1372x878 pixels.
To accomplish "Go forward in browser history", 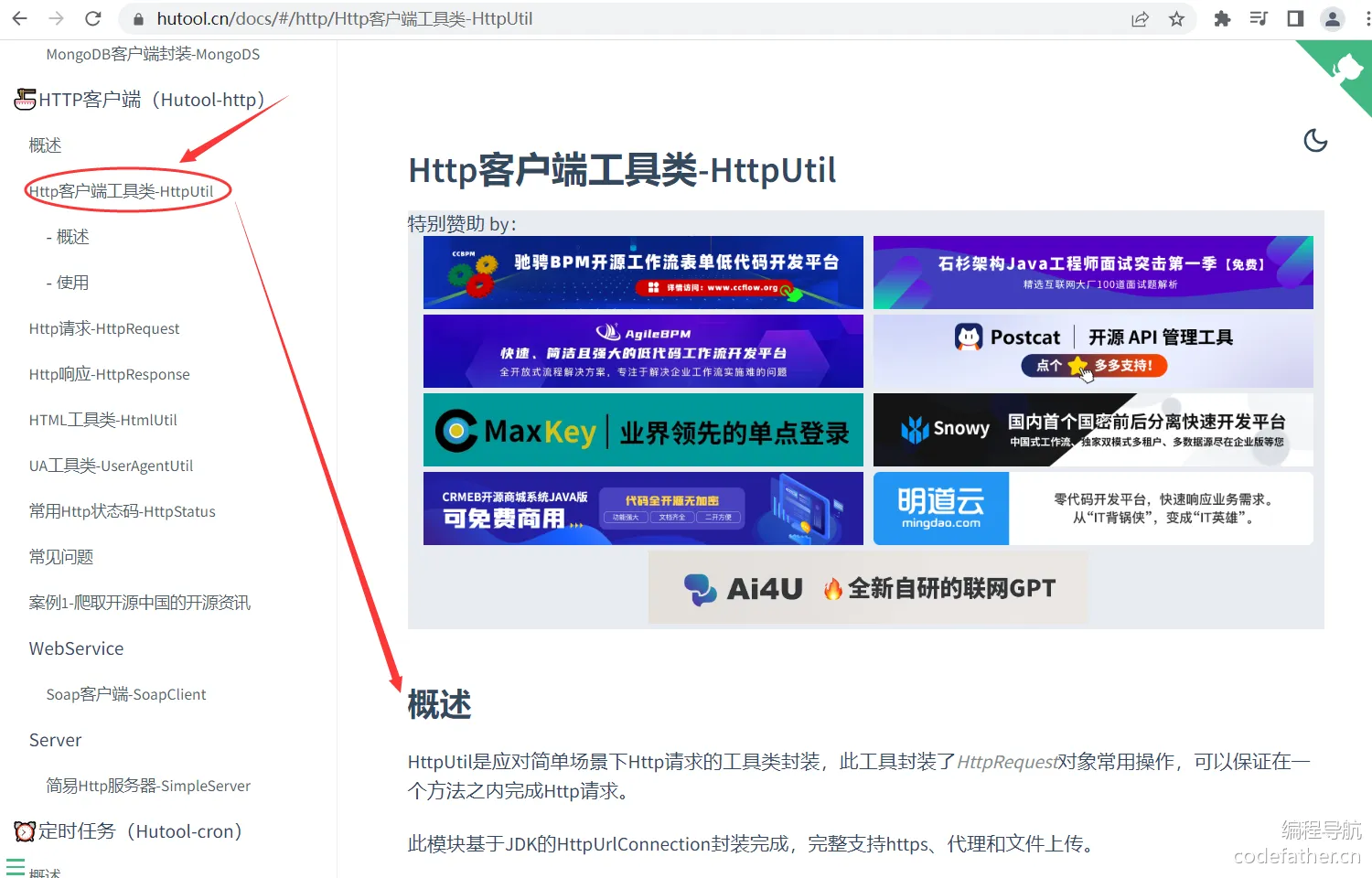I will (56, 18).
